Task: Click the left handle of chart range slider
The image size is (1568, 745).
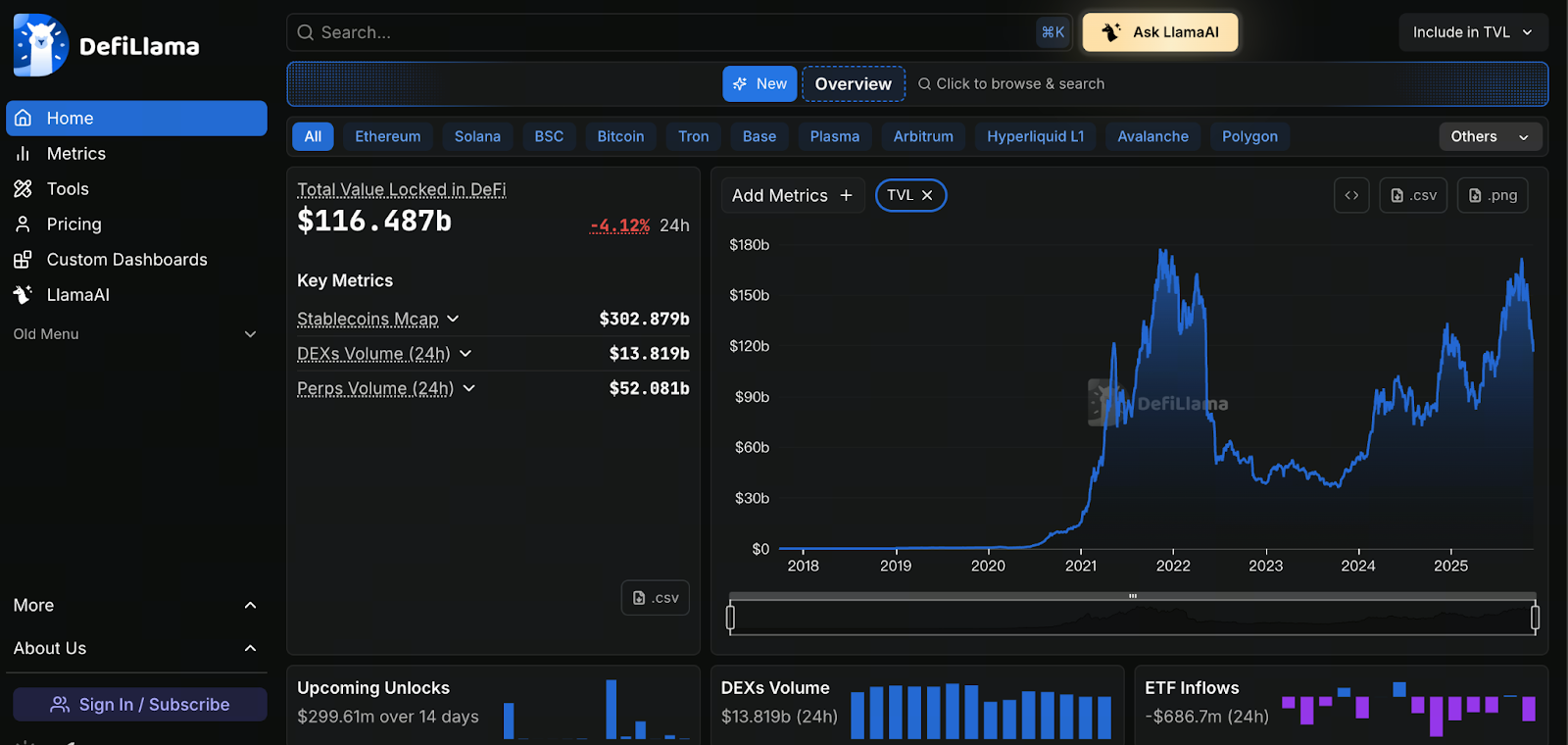Action: point(730,617)
